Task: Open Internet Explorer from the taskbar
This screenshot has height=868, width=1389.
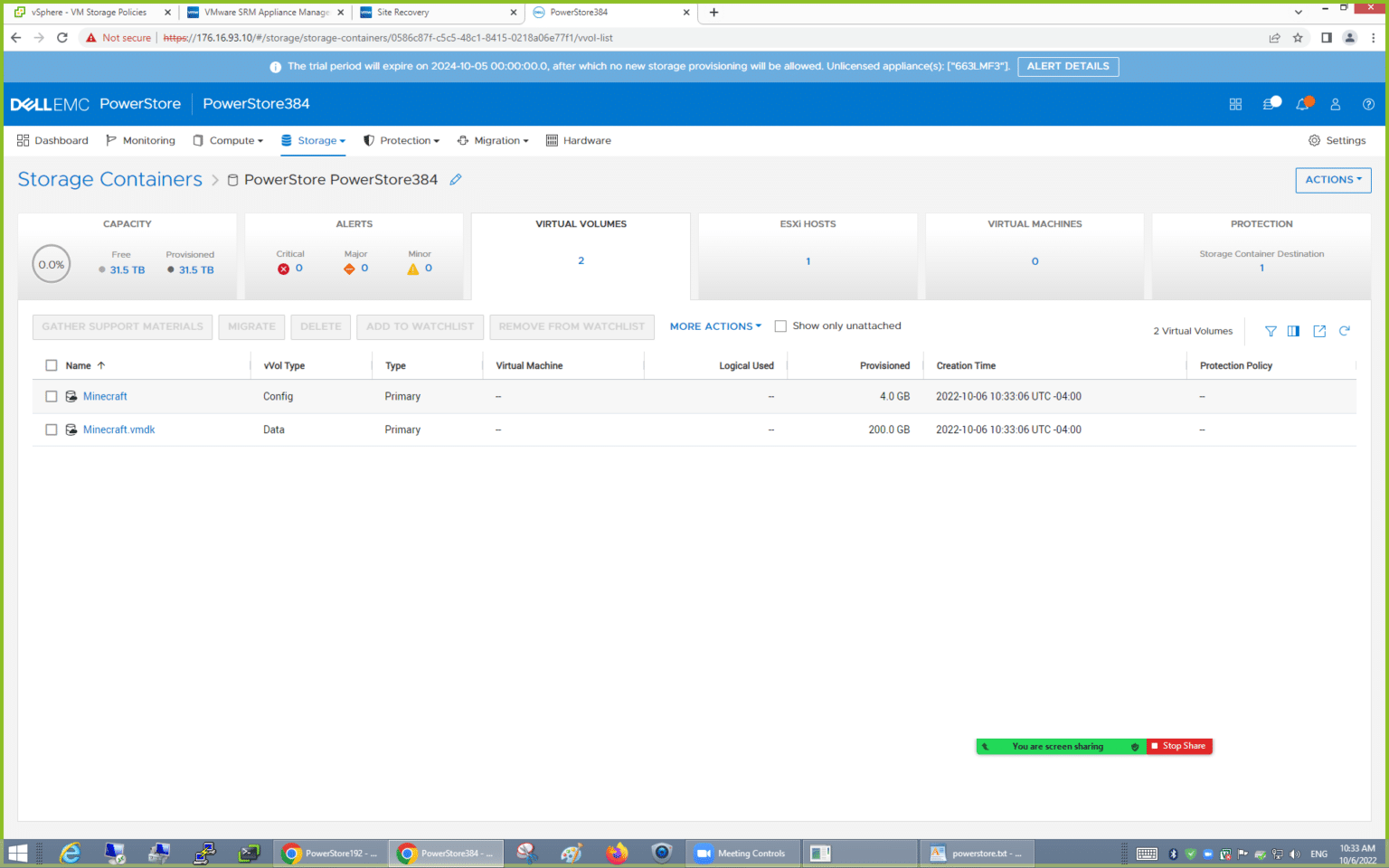Action: pyautogui.click(x=71, y=853)
